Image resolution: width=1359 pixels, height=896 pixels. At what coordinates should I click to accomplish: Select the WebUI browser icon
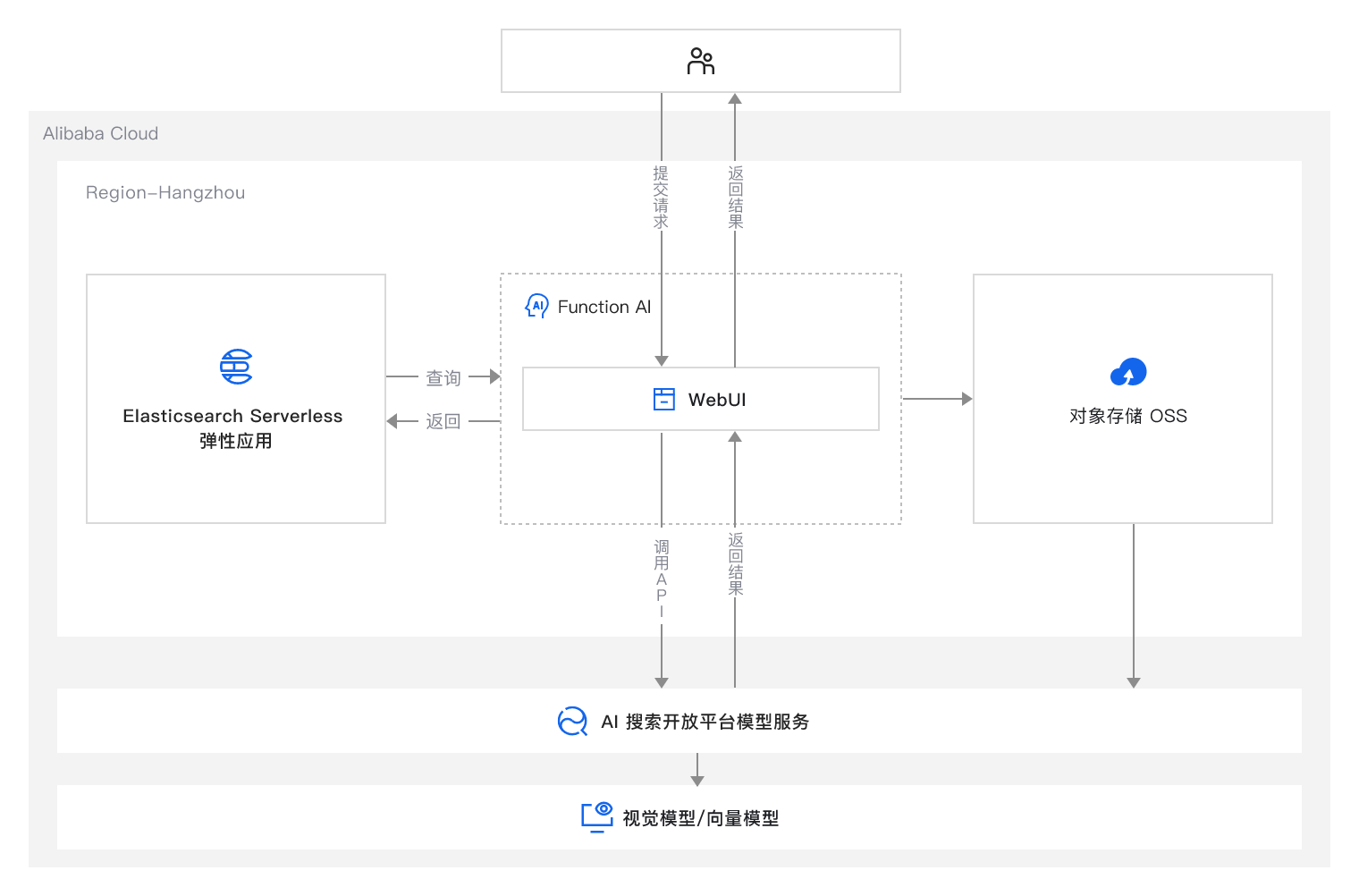click(663, 399)
